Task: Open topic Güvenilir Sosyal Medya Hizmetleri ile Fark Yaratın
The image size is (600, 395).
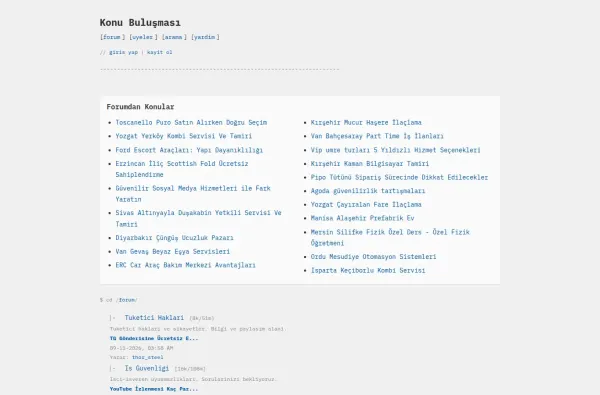Action: click(x=193, y=194)
